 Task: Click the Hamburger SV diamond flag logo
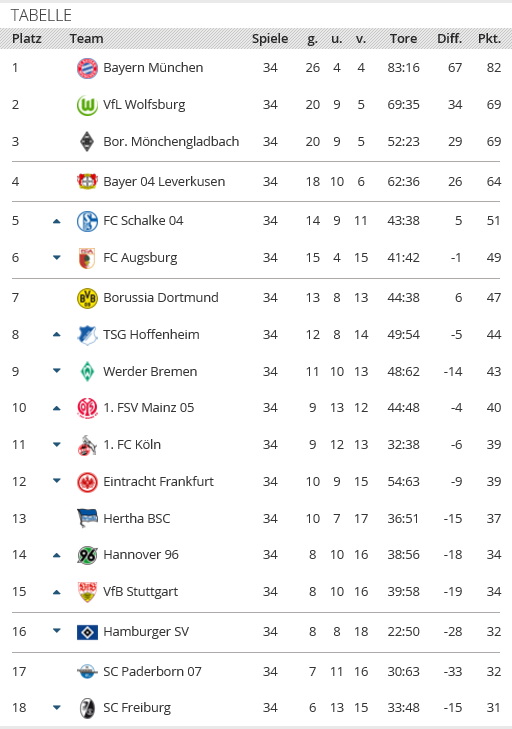(87, 632)
